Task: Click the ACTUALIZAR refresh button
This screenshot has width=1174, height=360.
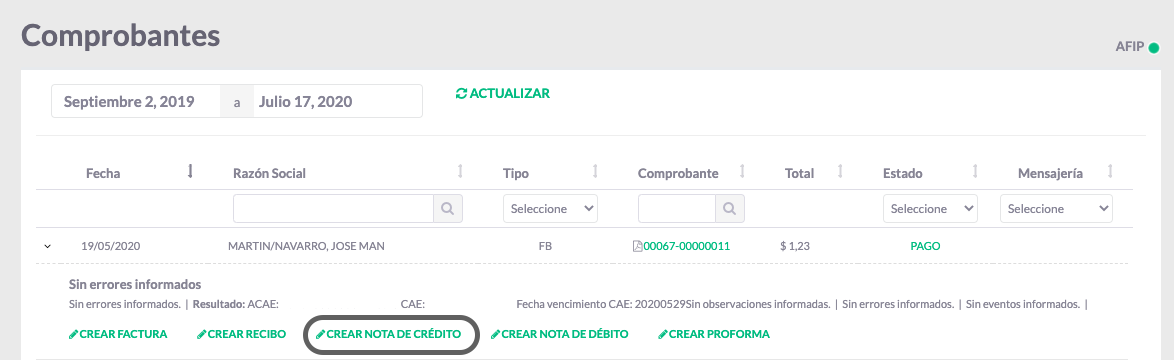Action: pyautogui.click(x=502, y=94)
